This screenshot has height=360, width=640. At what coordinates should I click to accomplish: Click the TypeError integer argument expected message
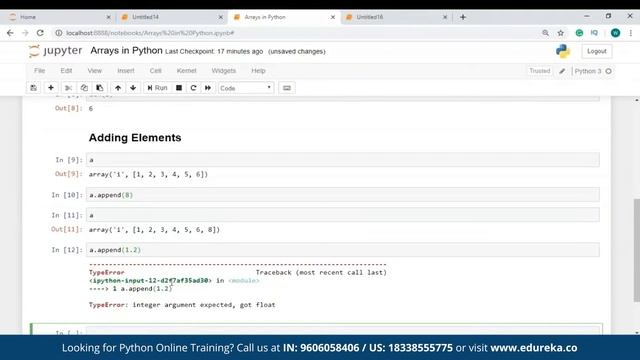[x=182, y=304]
